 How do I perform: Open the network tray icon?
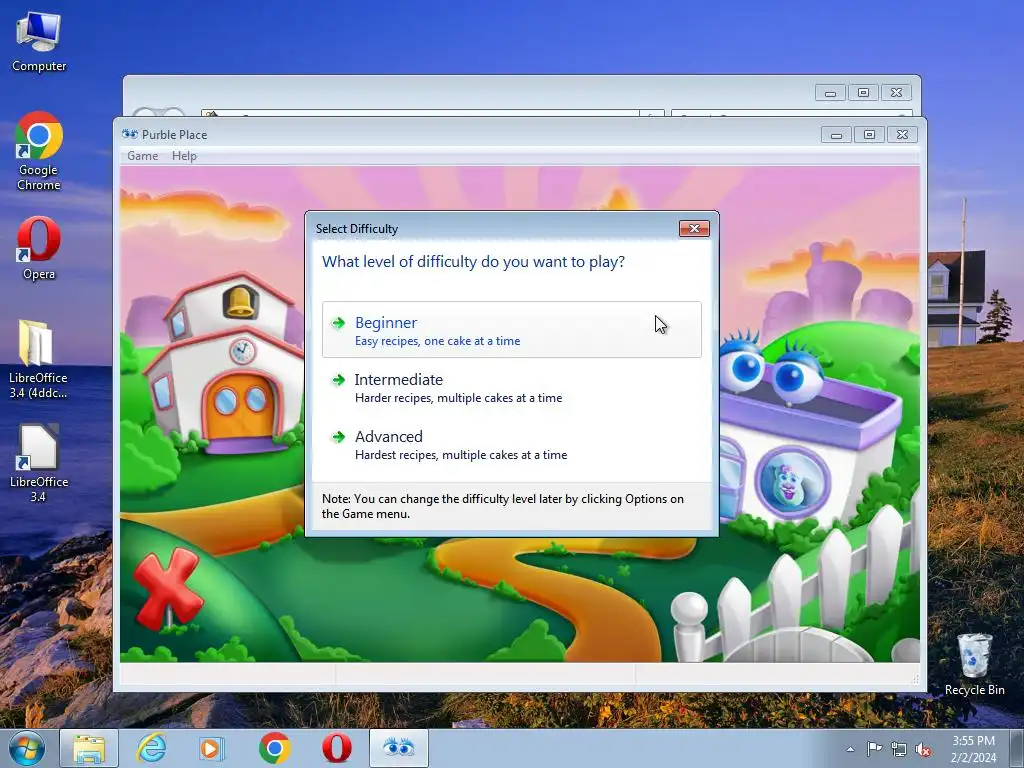click(x=899, y=749)
